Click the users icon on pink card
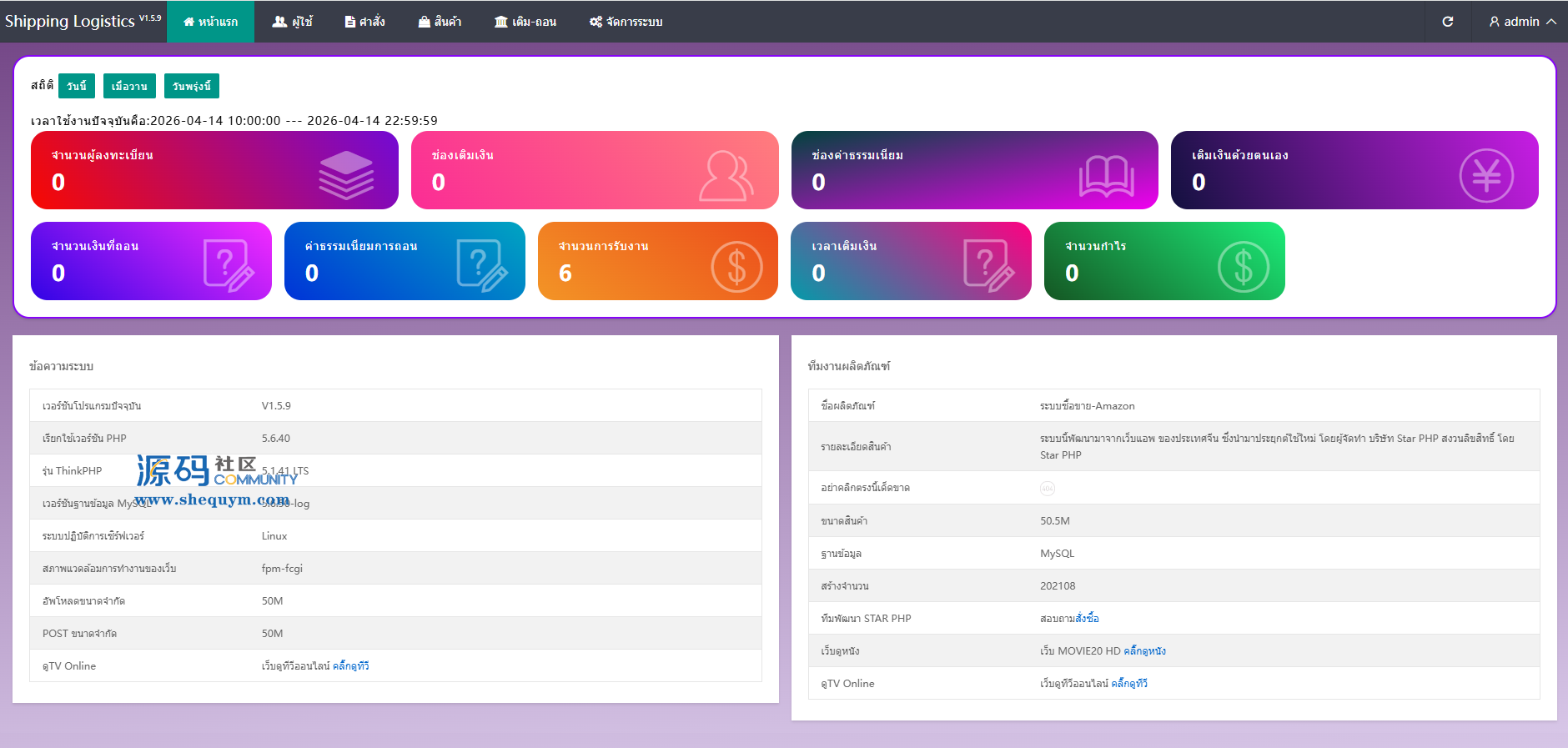The width and height of the screenshot is (1568, 748). pyautogui.click(x=726, y=176)
